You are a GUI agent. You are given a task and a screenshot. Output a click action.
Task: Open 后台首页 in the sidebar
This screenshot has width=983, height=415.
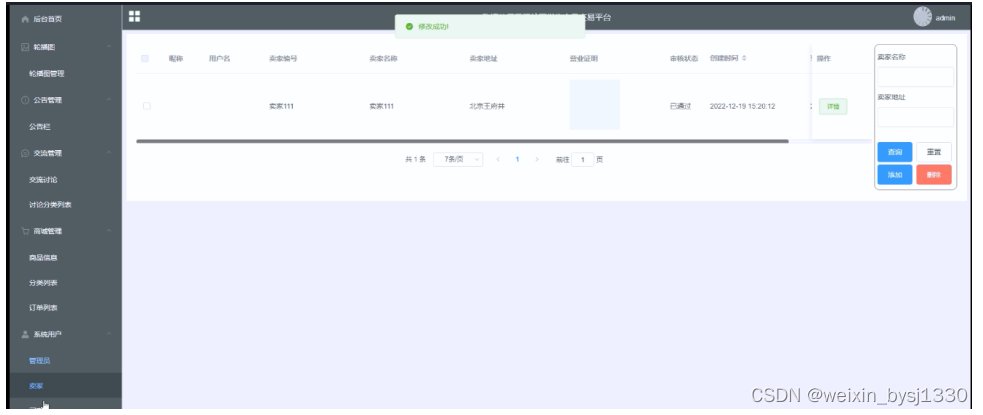[x=48, y=19]
